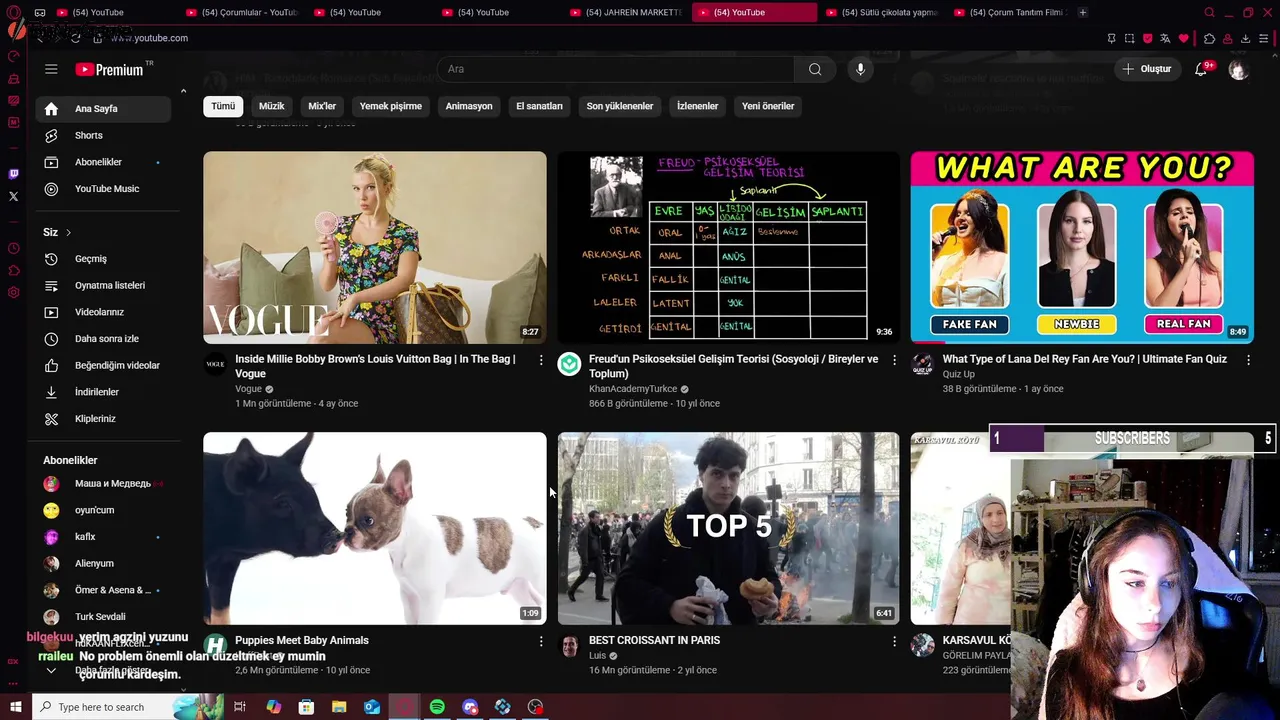This screenshot has width=1280, height=720.
Task: Expand Daha fazla göster in subscriptions
Action: tap(103, 670)
